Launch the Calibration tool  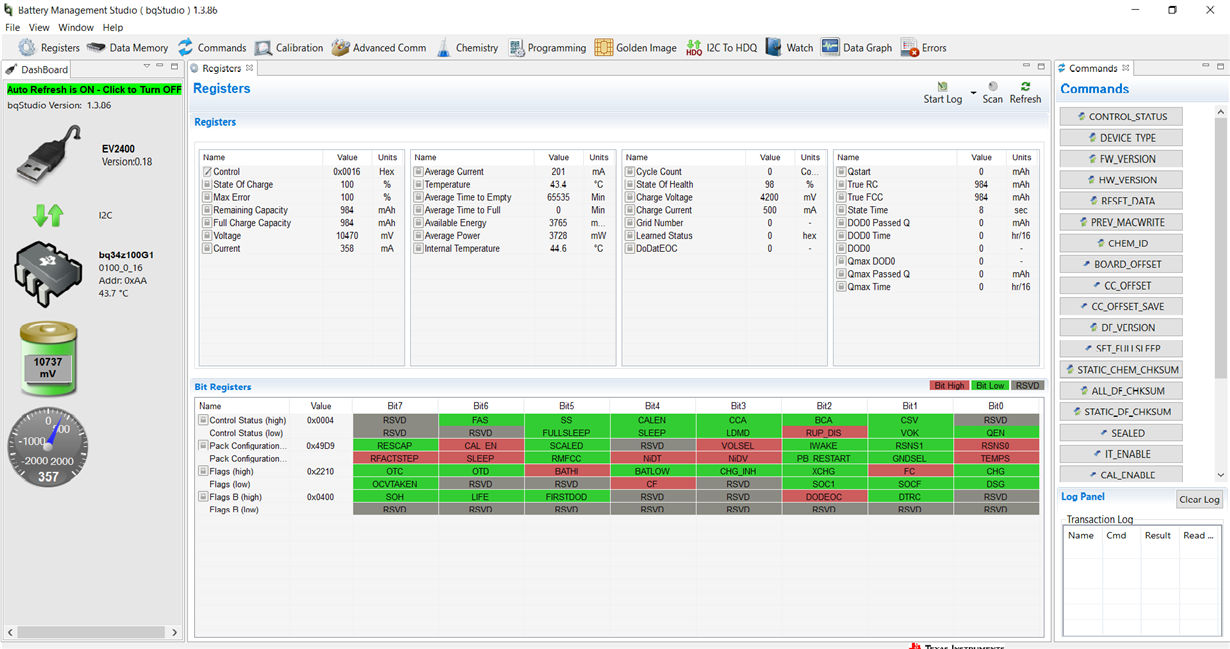tap(289, 48)
